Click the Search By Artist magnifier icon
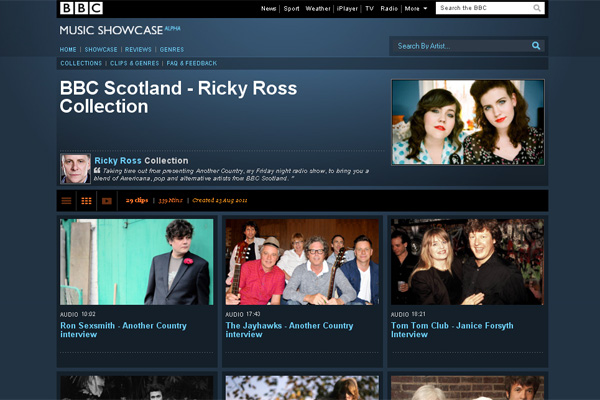Image resolution: width=600 pixels, height=400 pixels. pyautogui.click(x=536, y=46)
